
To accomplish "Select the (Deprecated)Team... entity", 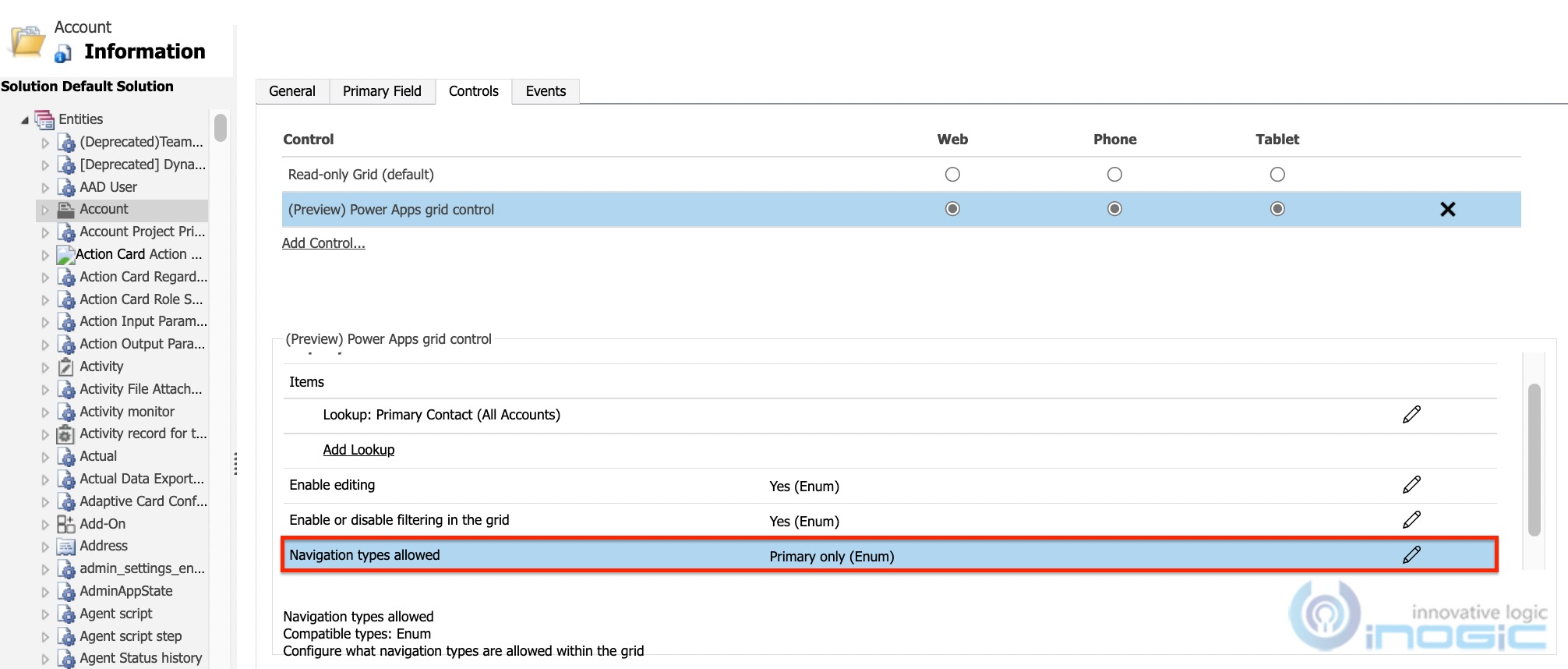I will [141, 142].
